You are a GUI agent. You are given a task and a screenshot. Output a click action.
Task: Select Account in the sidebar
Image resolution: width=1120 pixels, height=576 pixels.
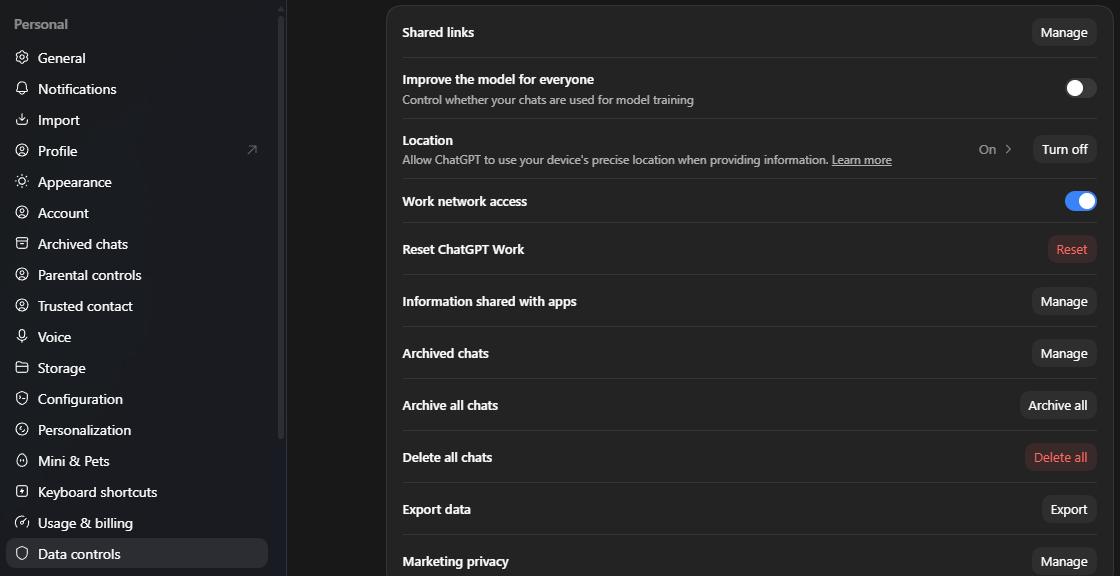tap(136, 213)
